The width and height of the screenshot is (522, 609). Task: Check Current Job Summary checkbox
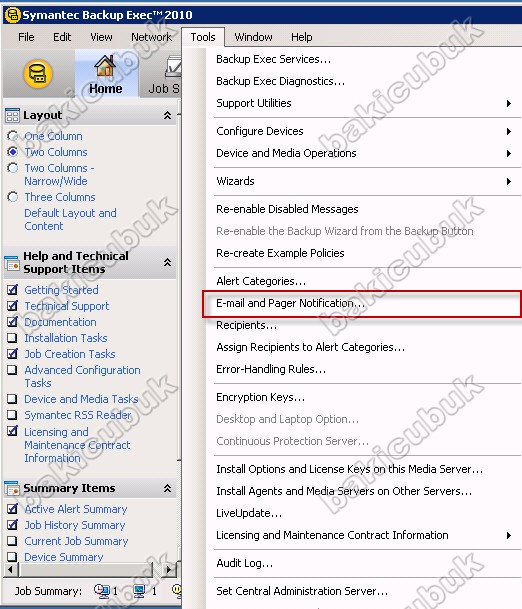point(12,541)
